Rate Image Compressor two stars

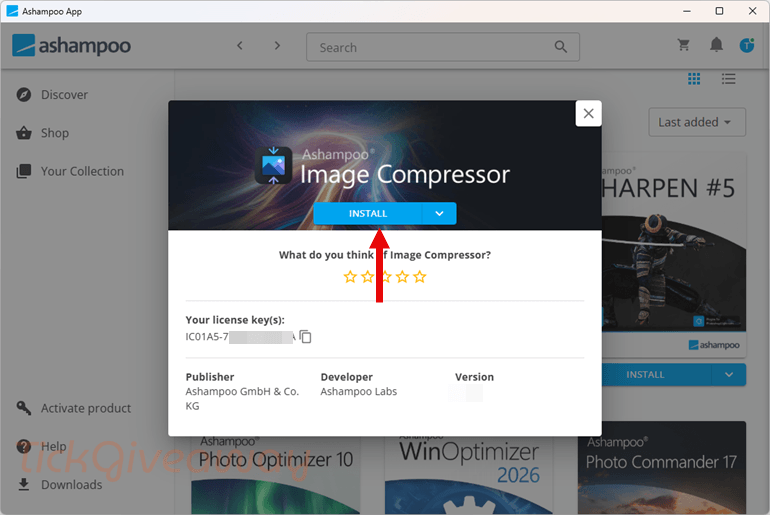coord(367,277)
